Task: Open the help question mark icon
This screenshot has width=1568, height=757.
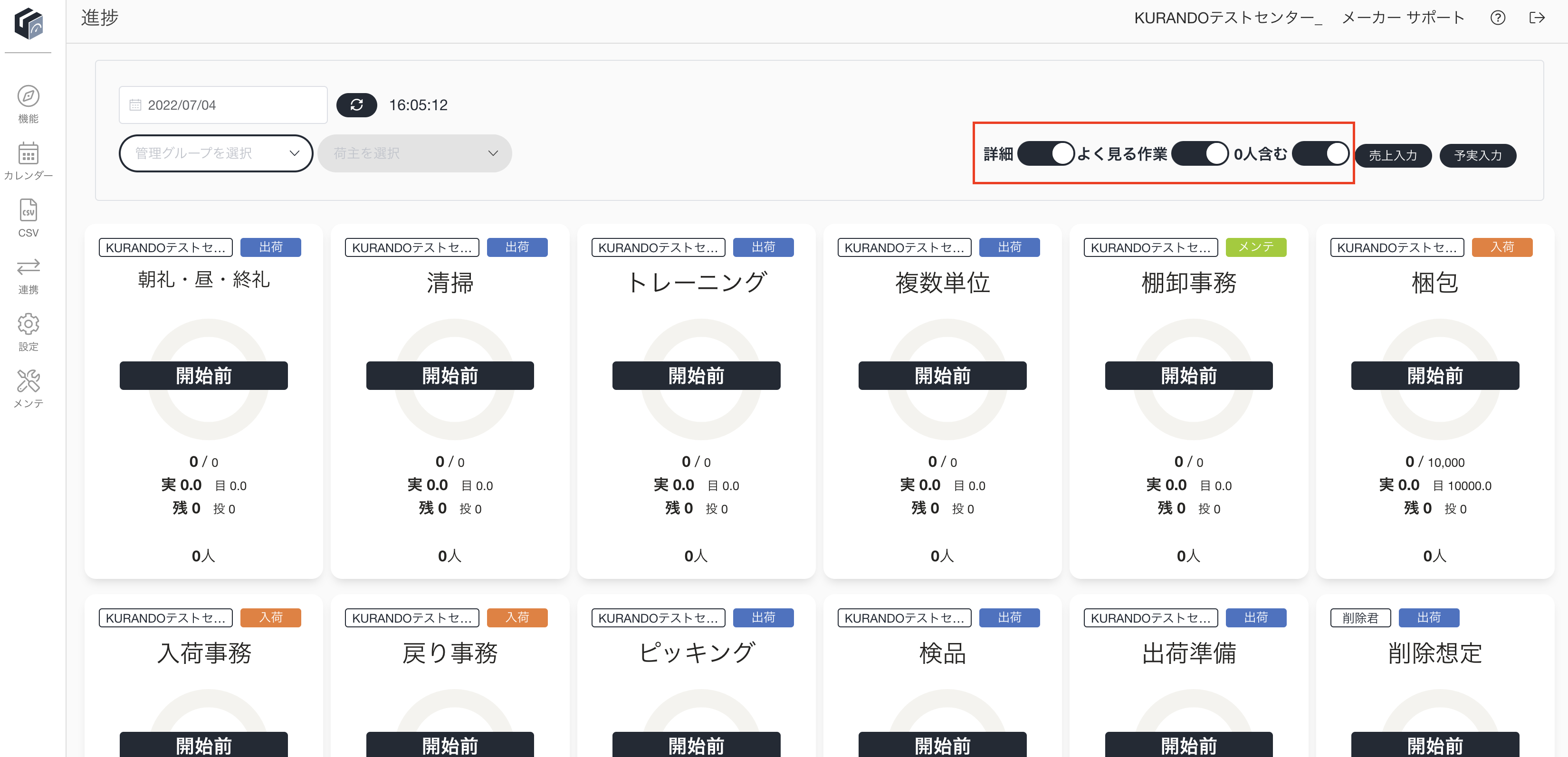Action: coord(1497,18)
